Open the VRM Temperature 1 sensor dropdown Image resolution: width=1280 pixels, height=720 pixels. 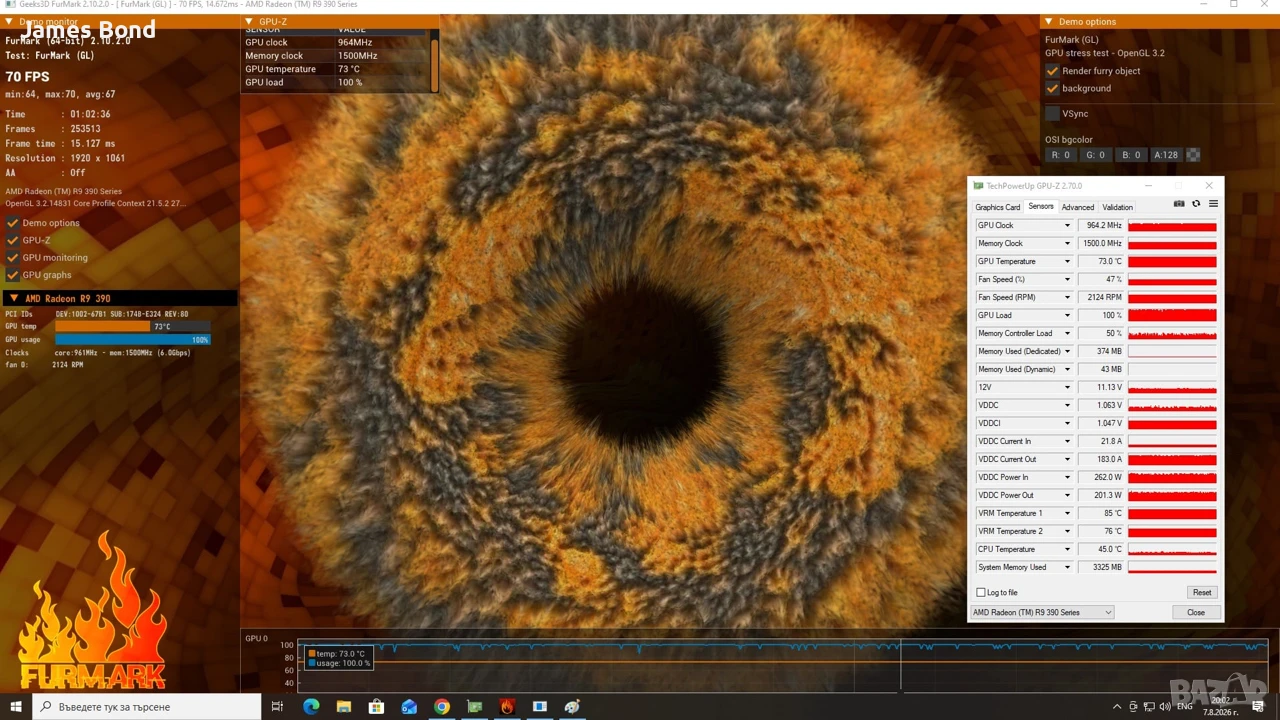pyautogui.click(x=1067, y=514)
